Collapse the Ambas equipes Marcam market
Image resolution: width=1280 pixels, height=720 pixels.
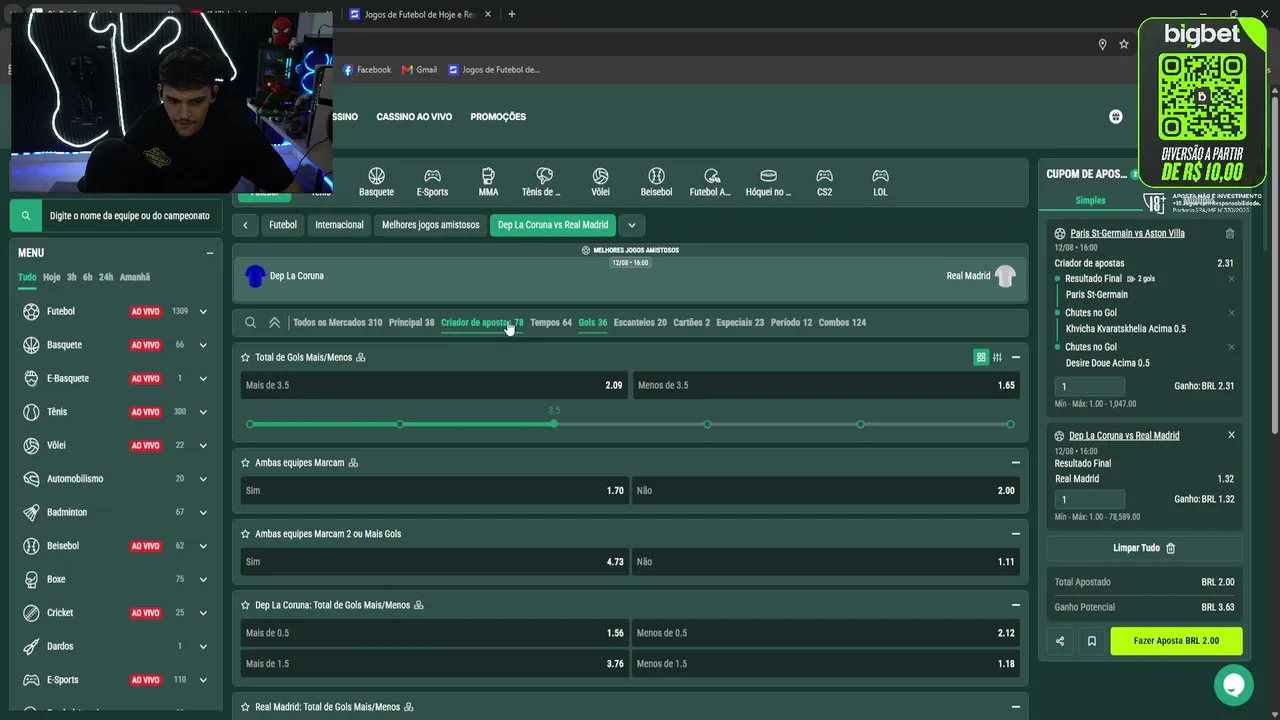[x=1015, y=463]
